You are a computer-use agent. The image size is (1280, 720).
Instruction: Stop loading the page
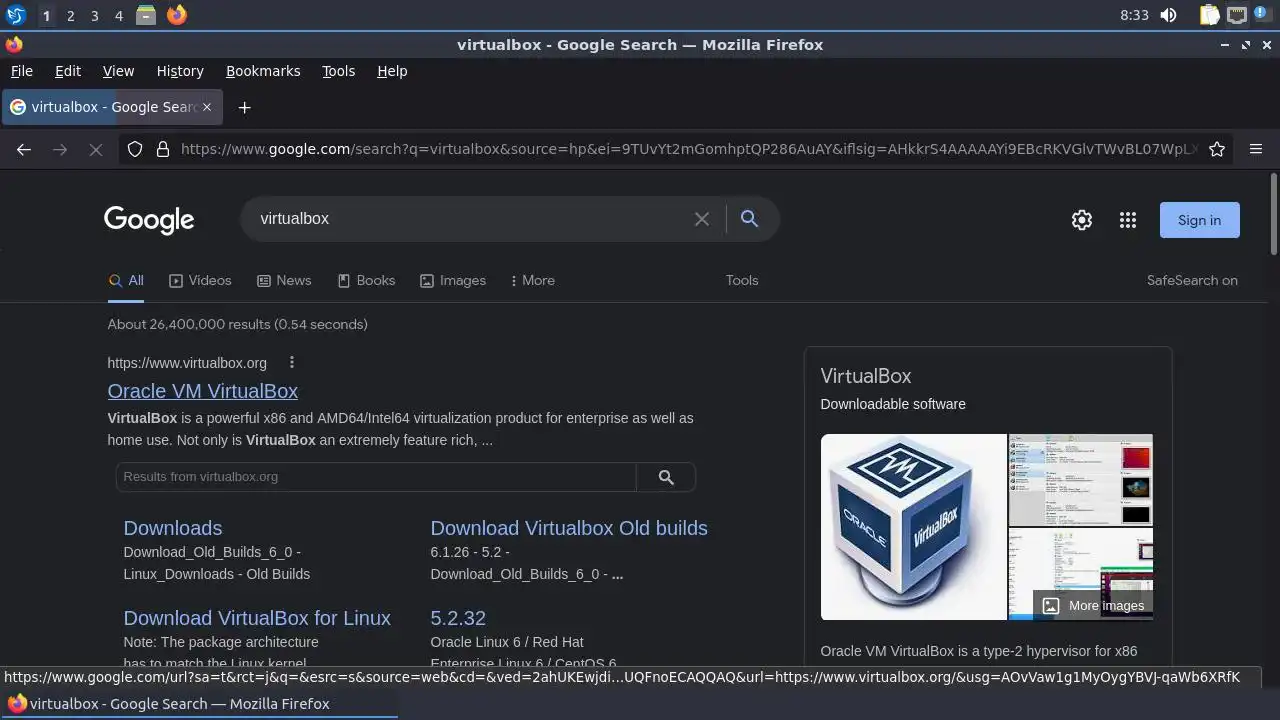tap(96, 149)
